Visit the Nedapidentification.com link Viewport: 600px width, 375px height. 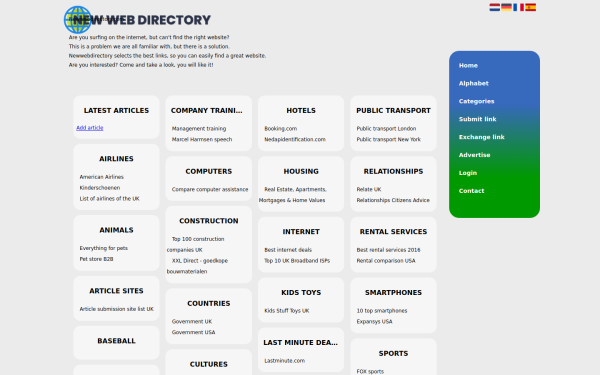(295, 139)
